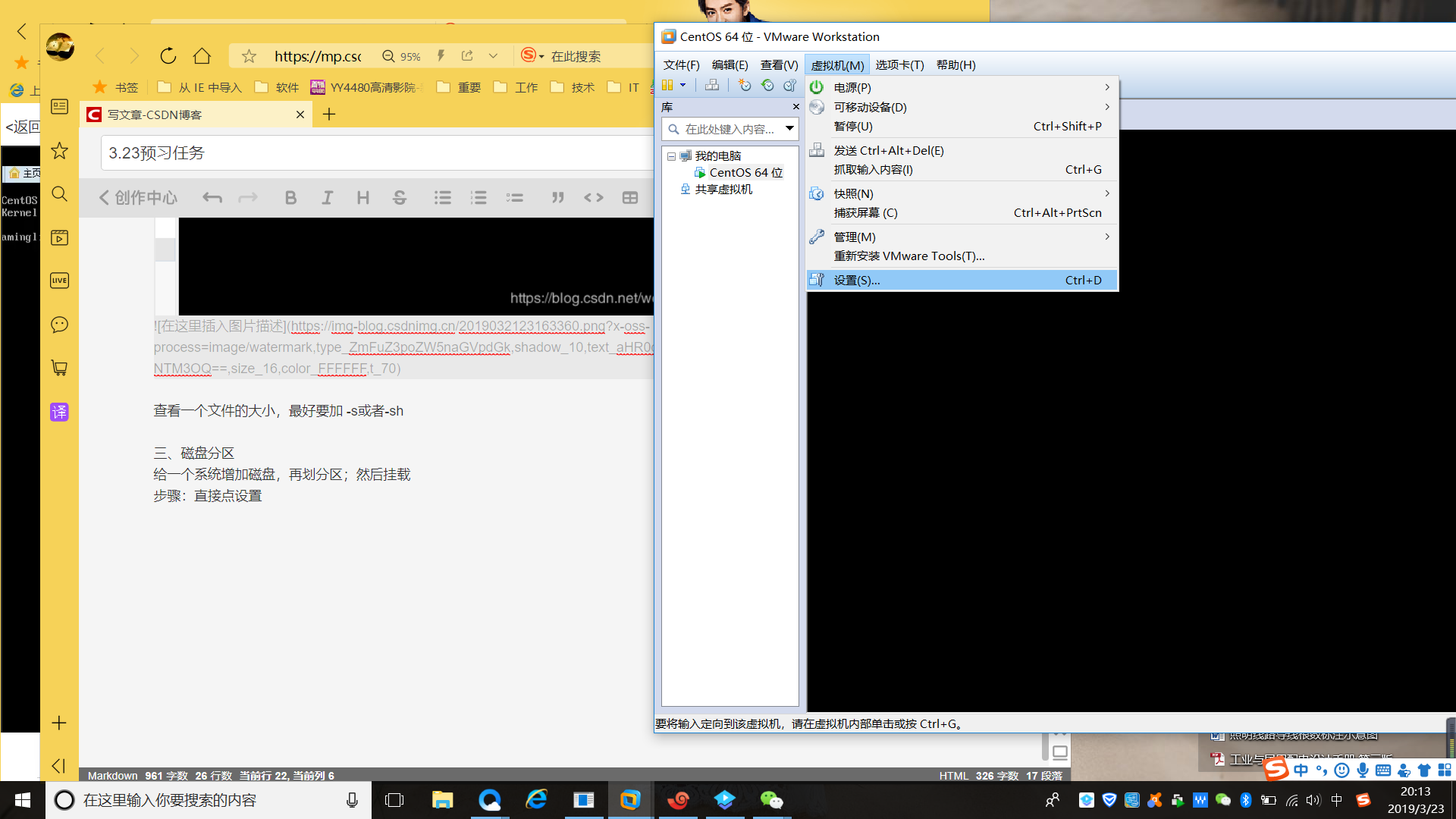Choose 发送 Ctrl+Alt+Del(E) menu entry
Viewport: 1456px width, 819px height.
962,150
